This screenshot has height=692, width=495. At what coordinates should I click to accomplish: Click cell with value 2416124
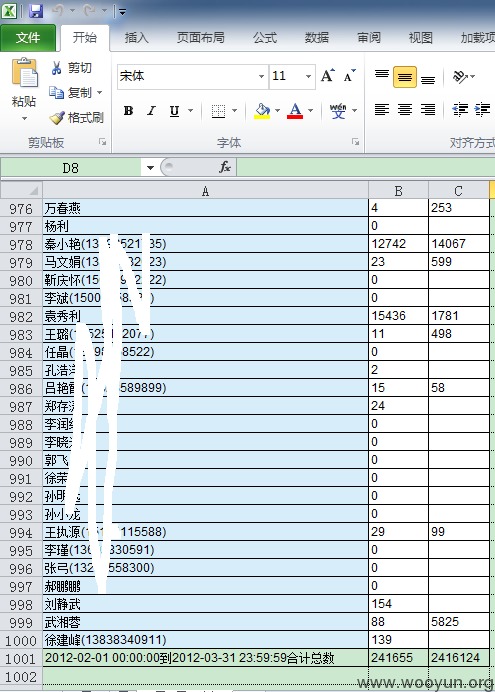tap(459, 658)
